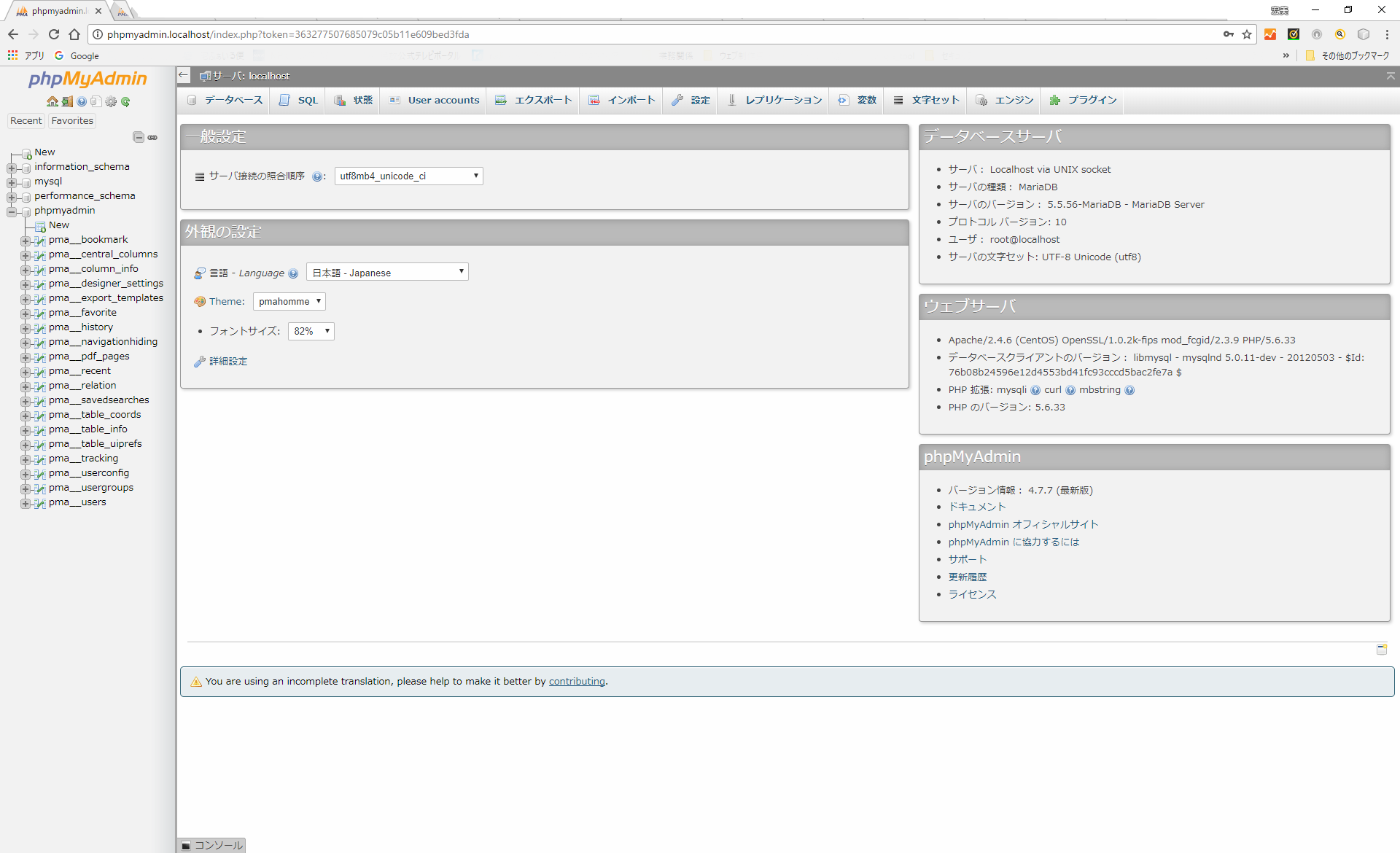The image size is (1400, 853).
Task: Click the help icon next to collation label
Action: [317, 176]
